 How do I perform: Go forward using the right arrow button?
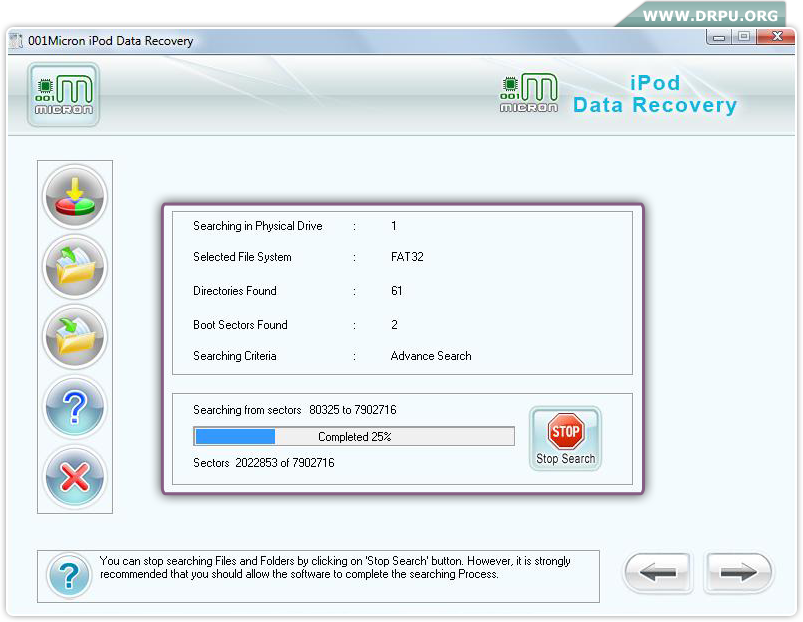click(738, 573)
